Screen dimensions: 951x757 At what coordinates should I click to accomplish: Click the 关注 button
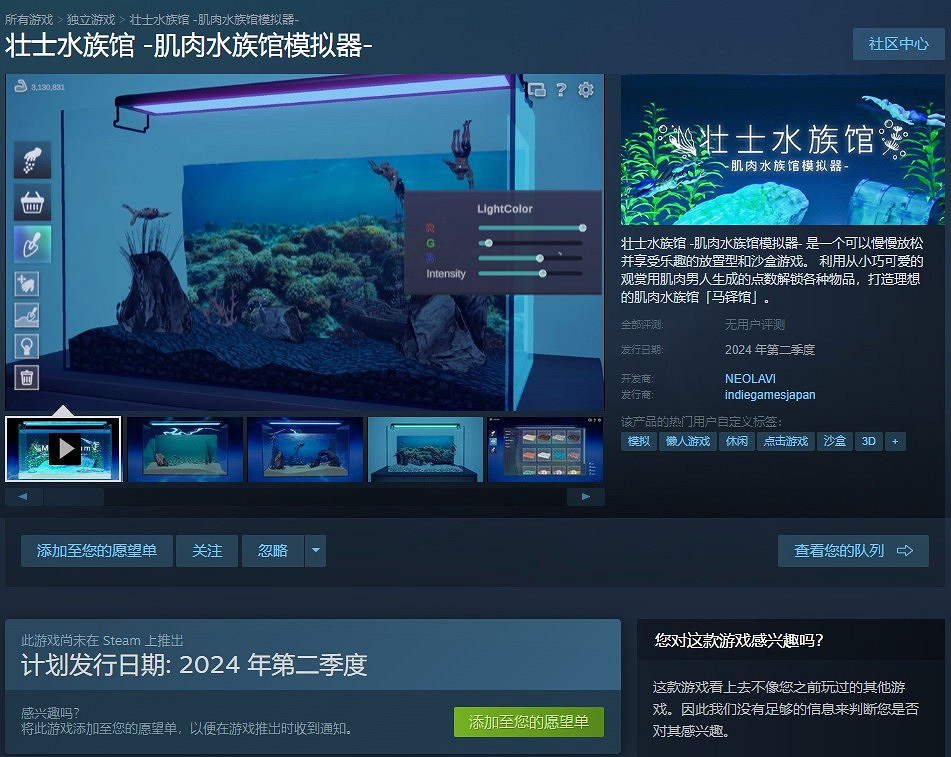pos(207,550)
